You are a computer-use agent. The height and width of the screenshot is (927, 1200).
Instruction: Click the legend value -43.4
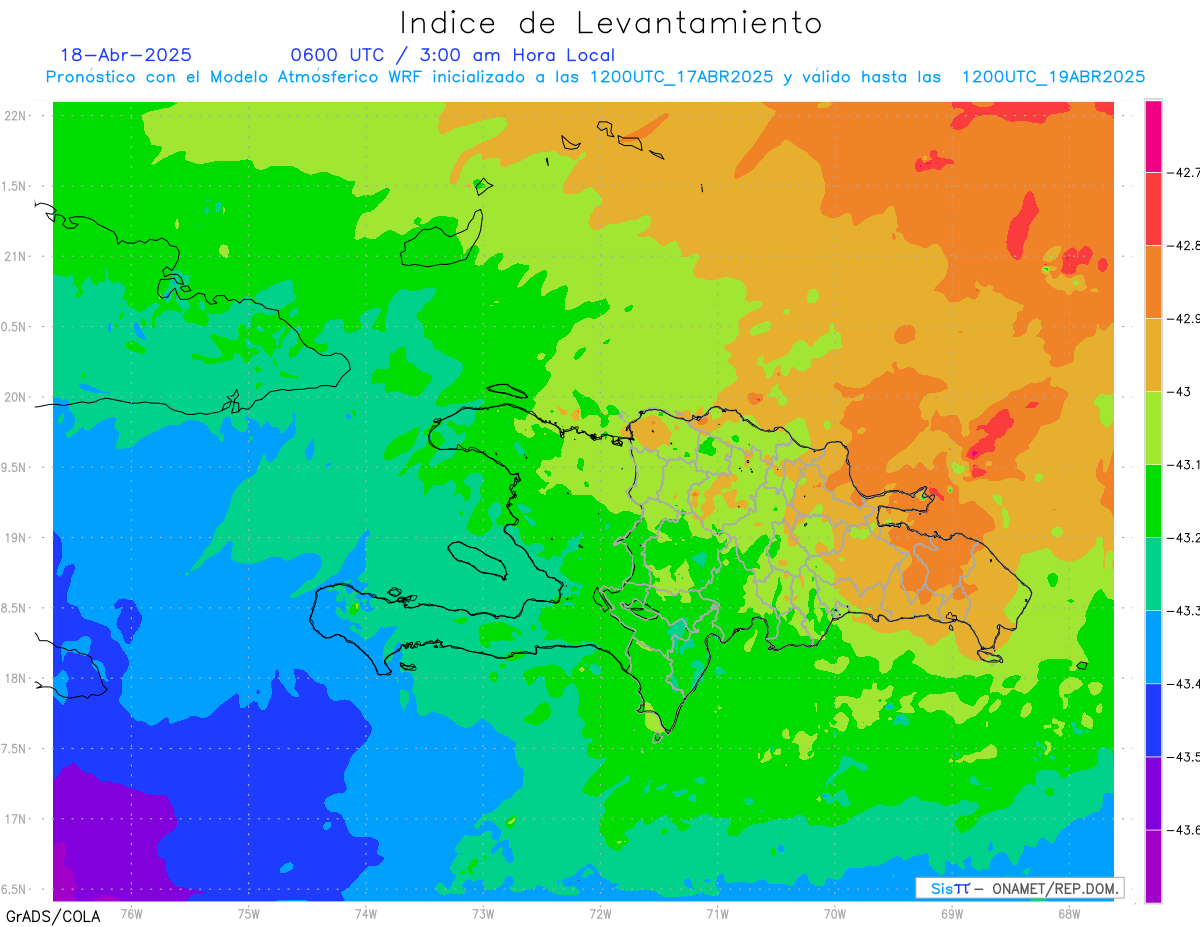click(x=1184, y=683)
